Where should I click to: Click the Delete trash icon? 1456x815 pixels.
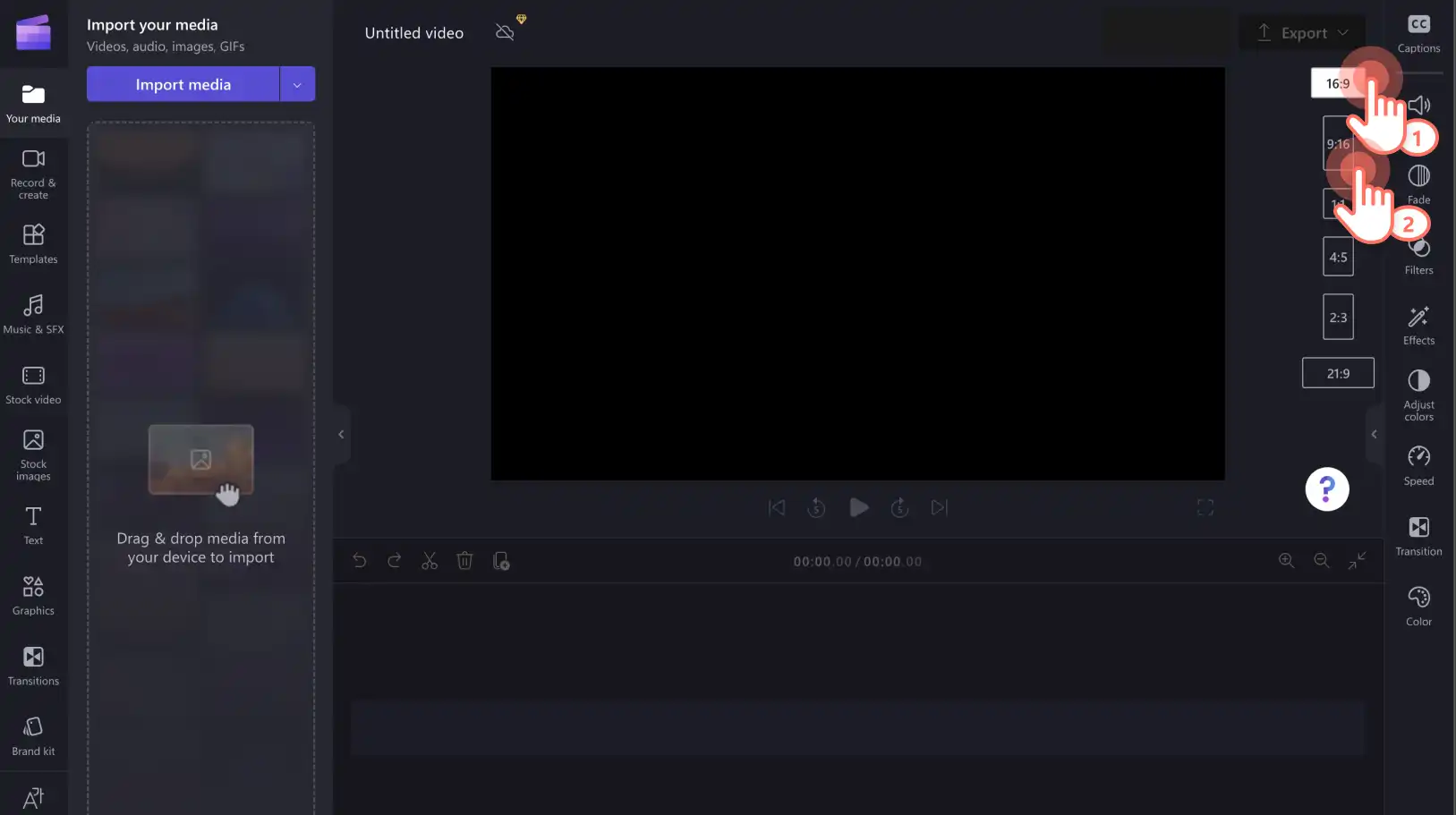[x=464, y=561]
